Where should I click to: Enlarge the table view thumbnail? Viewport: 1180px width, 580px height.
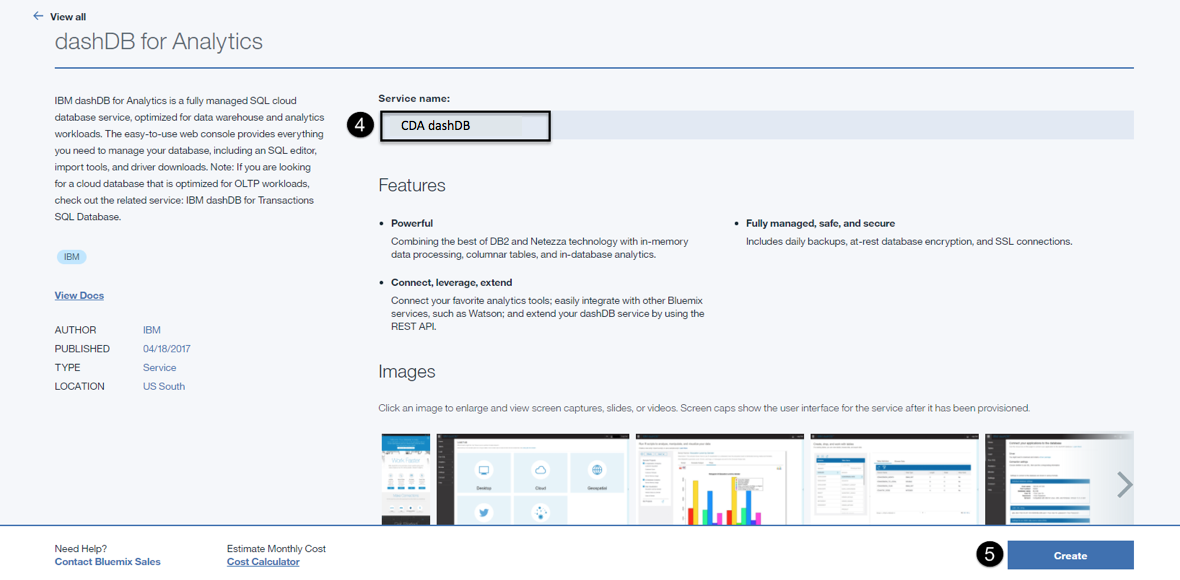tap(894, 478)
